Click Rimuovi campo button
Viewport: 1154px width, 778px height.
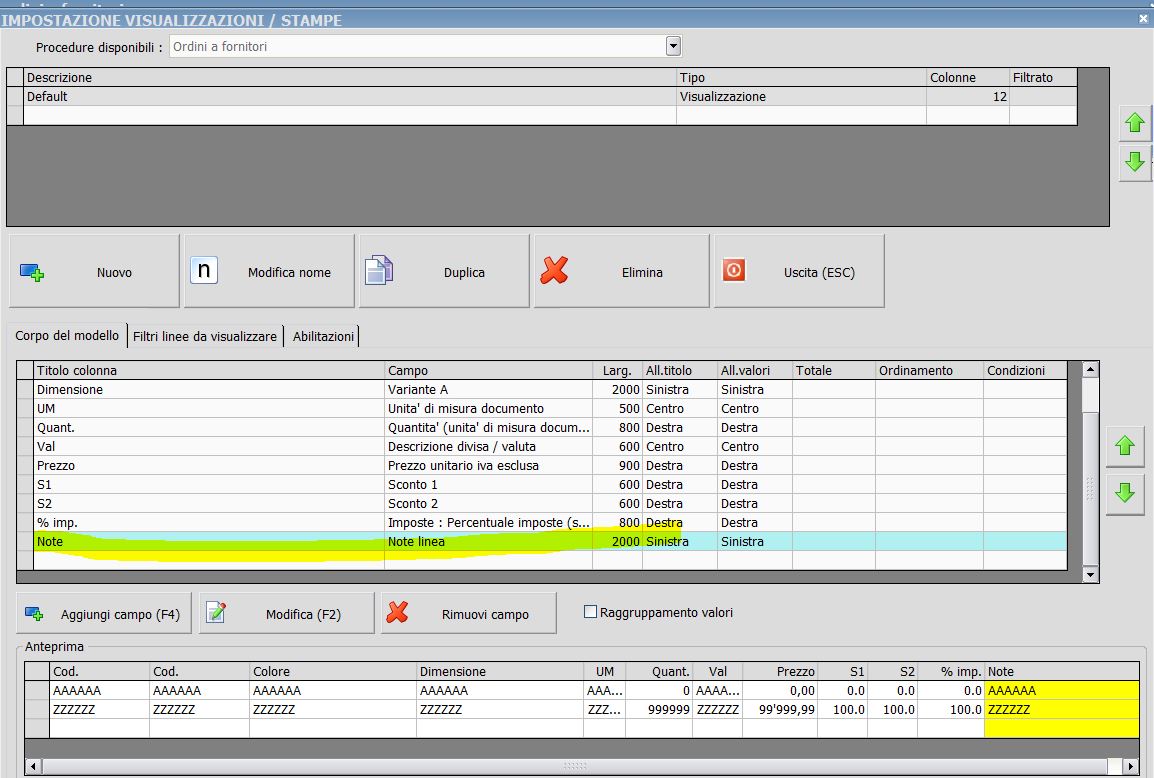point(468,614)
